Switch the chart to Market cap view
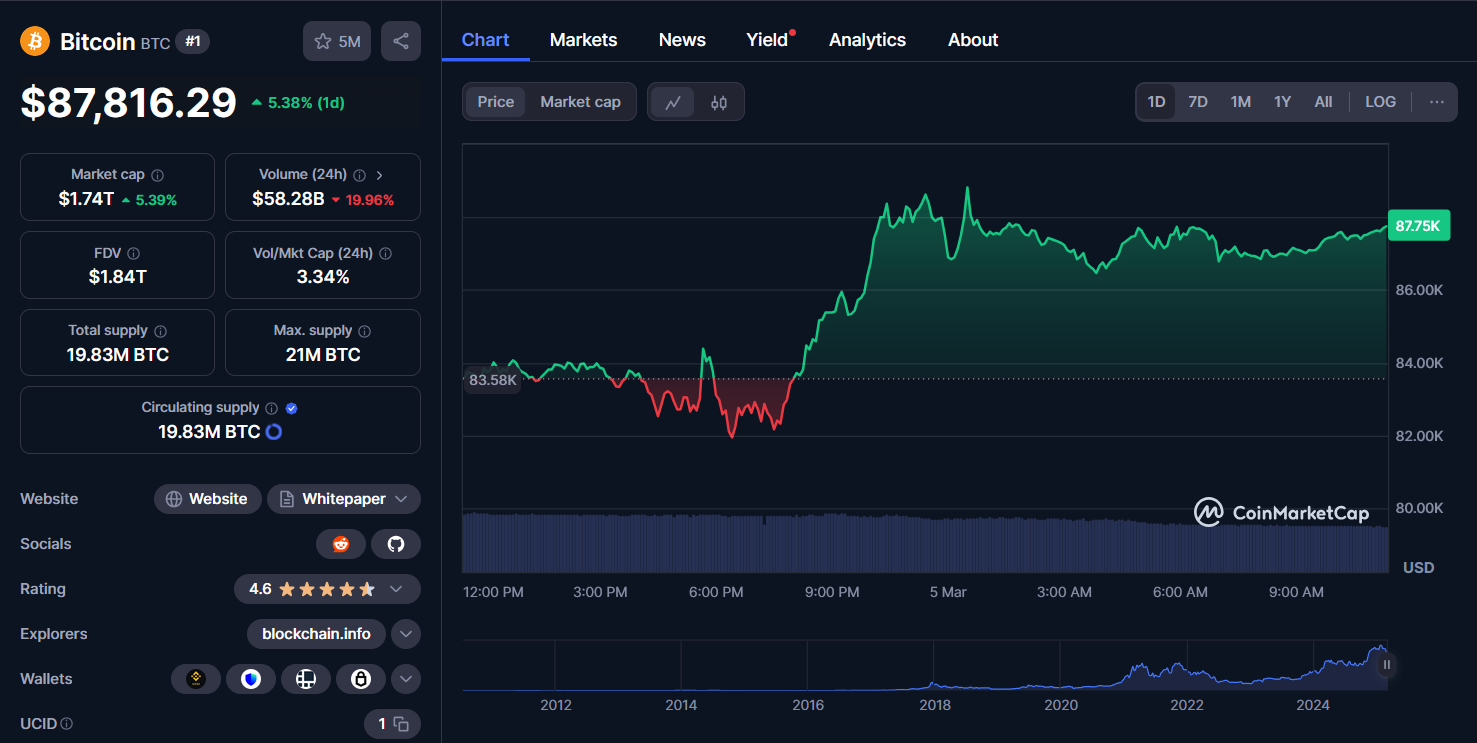The image size is (1477, 743). 580,101
